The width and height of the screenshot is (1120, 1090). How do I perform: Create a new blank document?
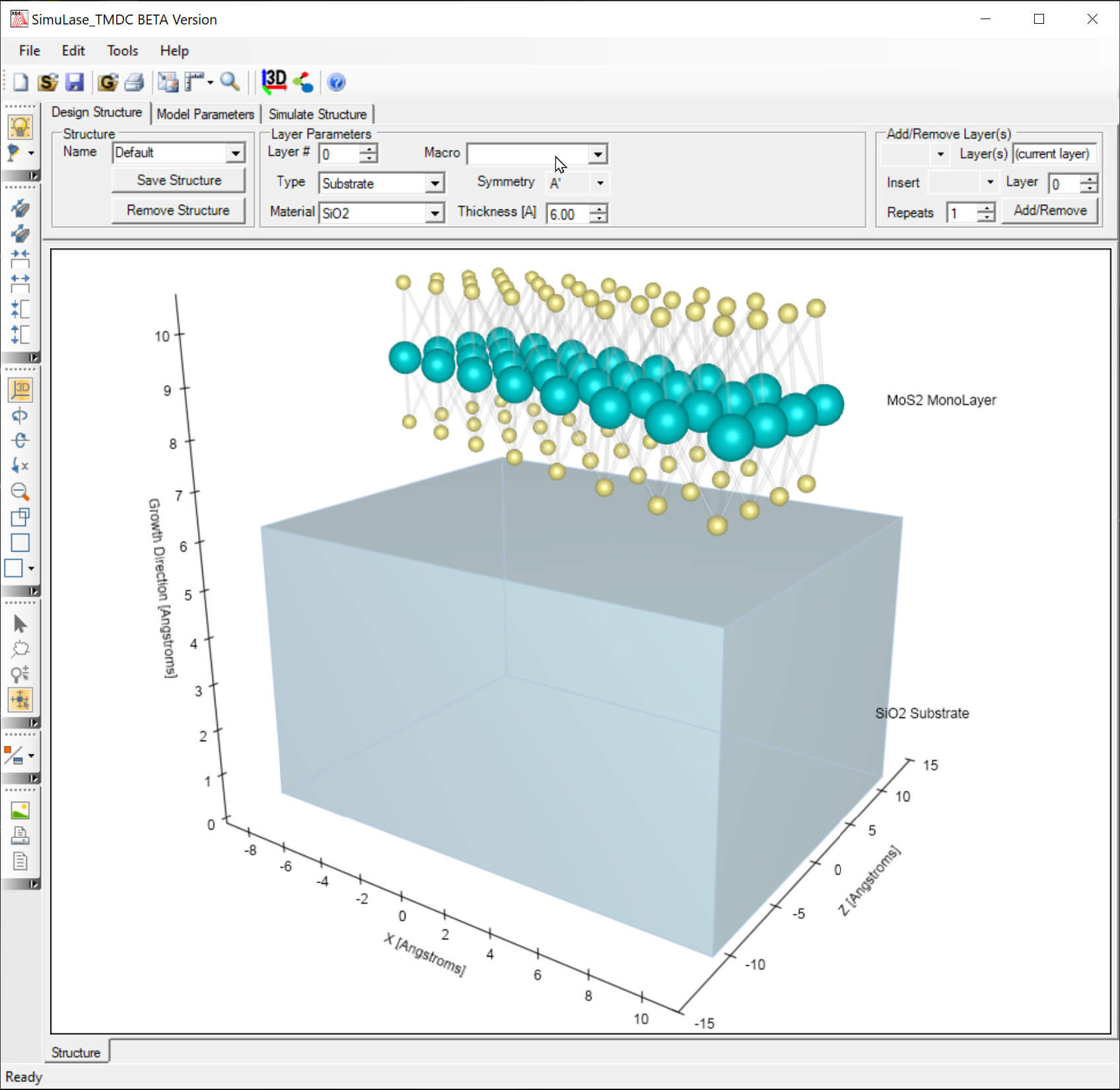20,82
